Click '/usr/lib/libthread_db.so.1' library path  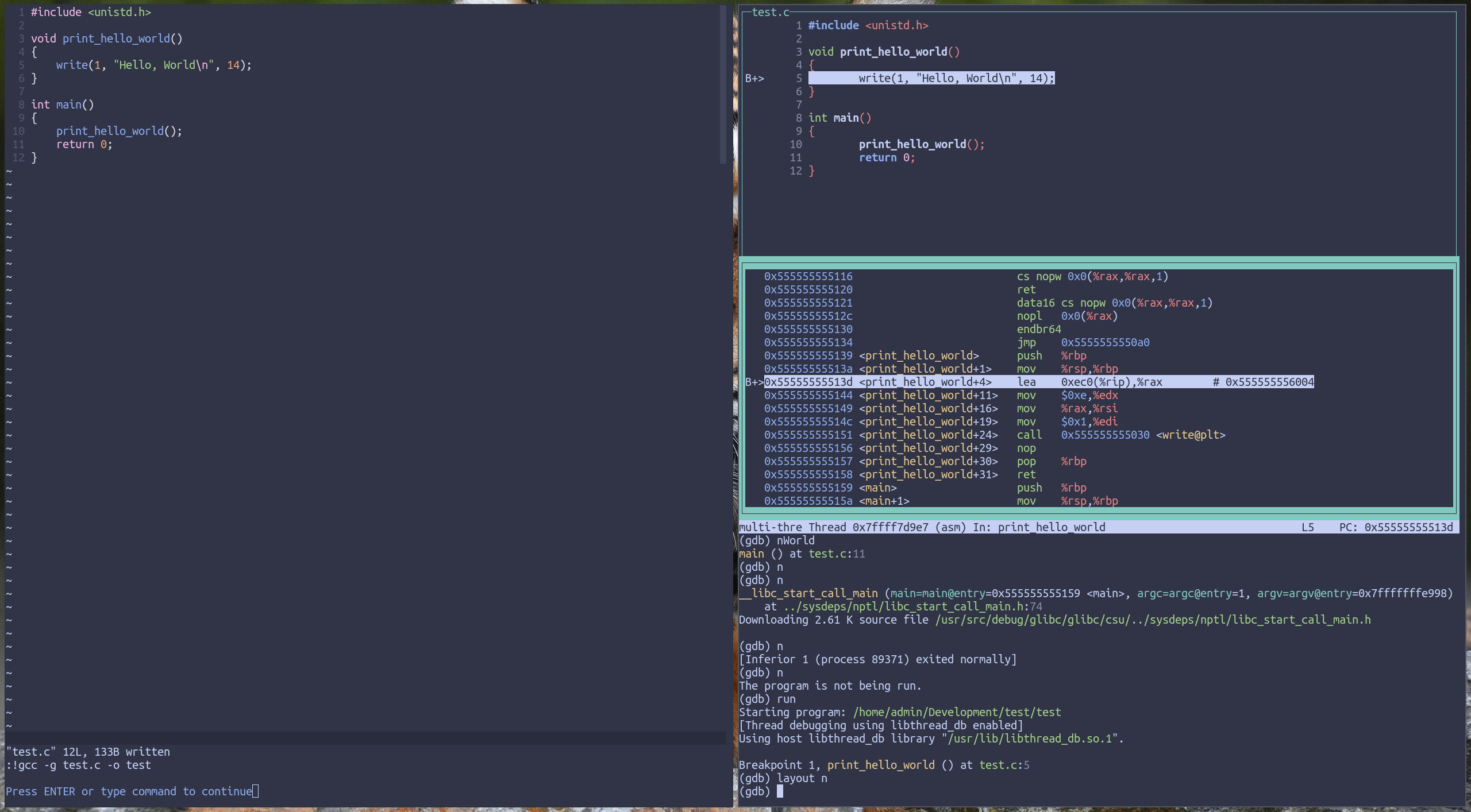(x=1029, y=738)
